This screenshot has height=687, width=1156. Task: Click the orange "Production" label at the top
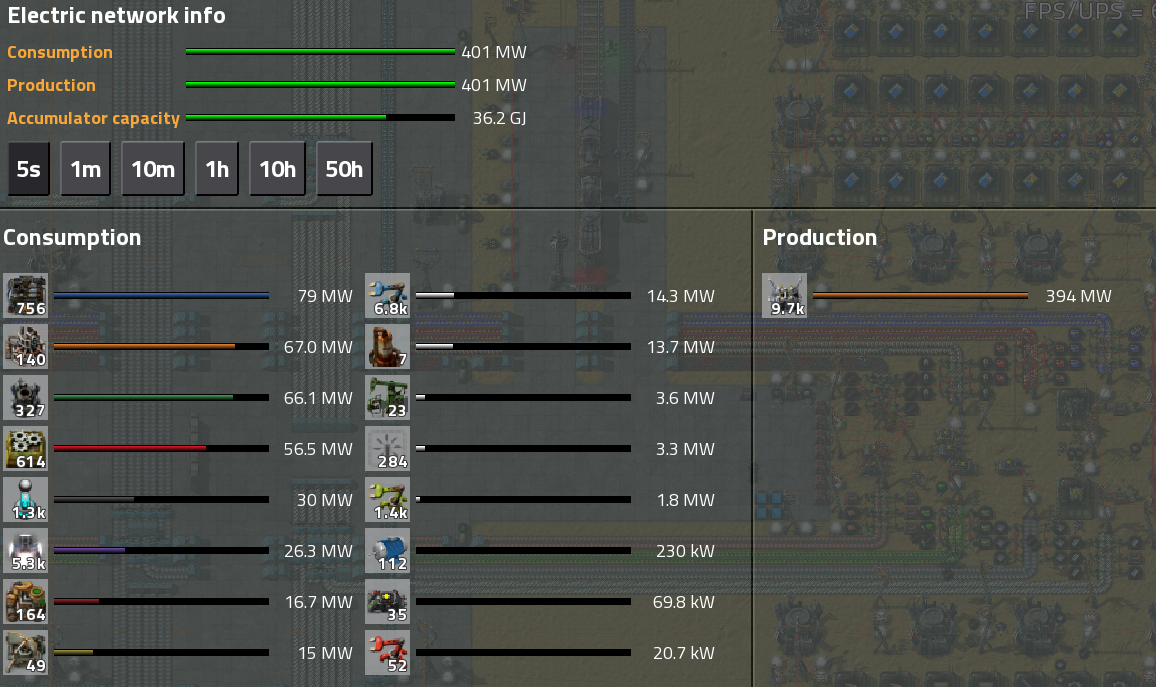pyautogui.click(x=52, y=86)
